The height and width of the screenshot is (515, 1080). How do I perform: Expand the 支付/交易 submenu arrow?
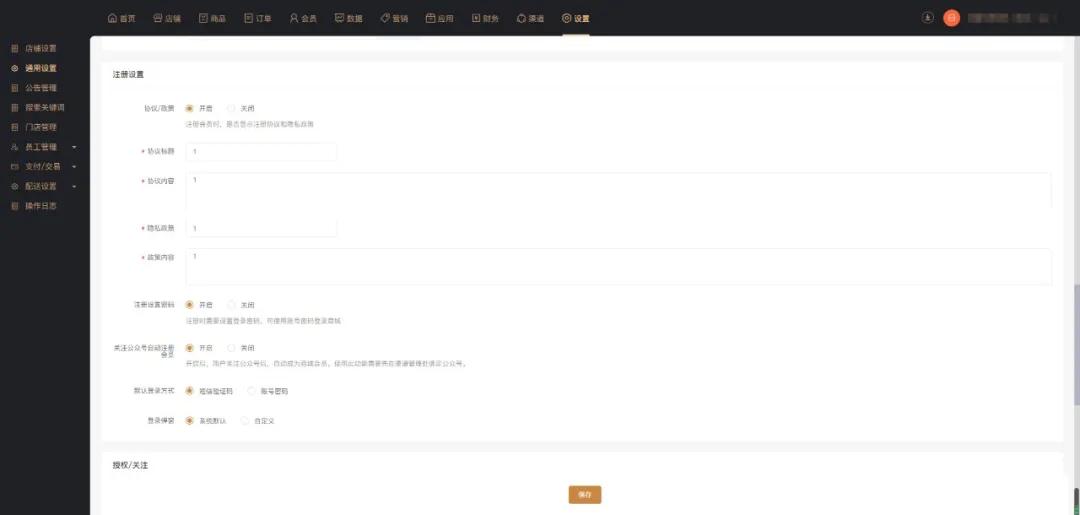tap(74, 167)
